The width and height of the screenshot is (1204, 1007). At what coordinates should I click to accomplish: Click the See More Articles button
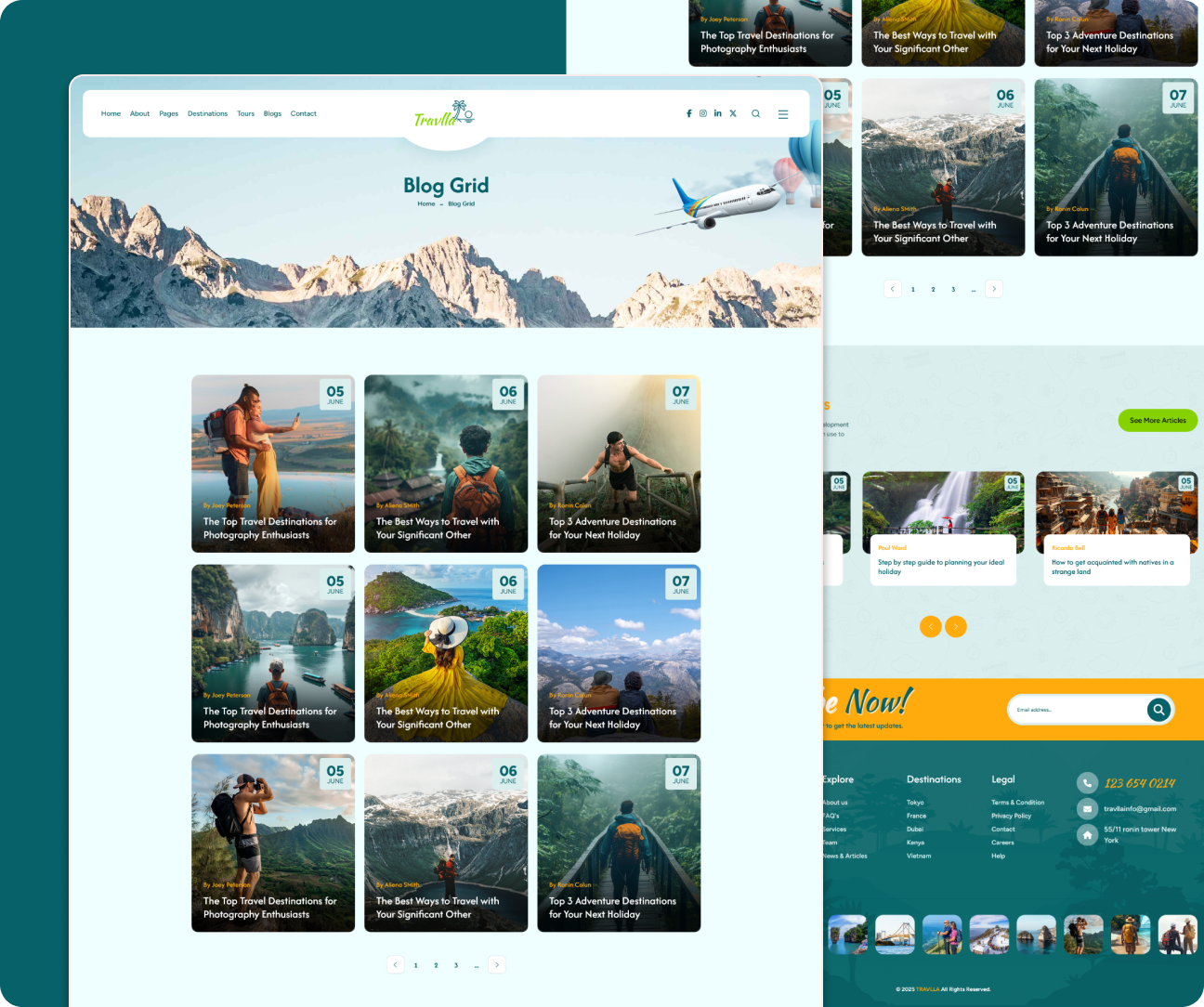(x=1158, y=421)
